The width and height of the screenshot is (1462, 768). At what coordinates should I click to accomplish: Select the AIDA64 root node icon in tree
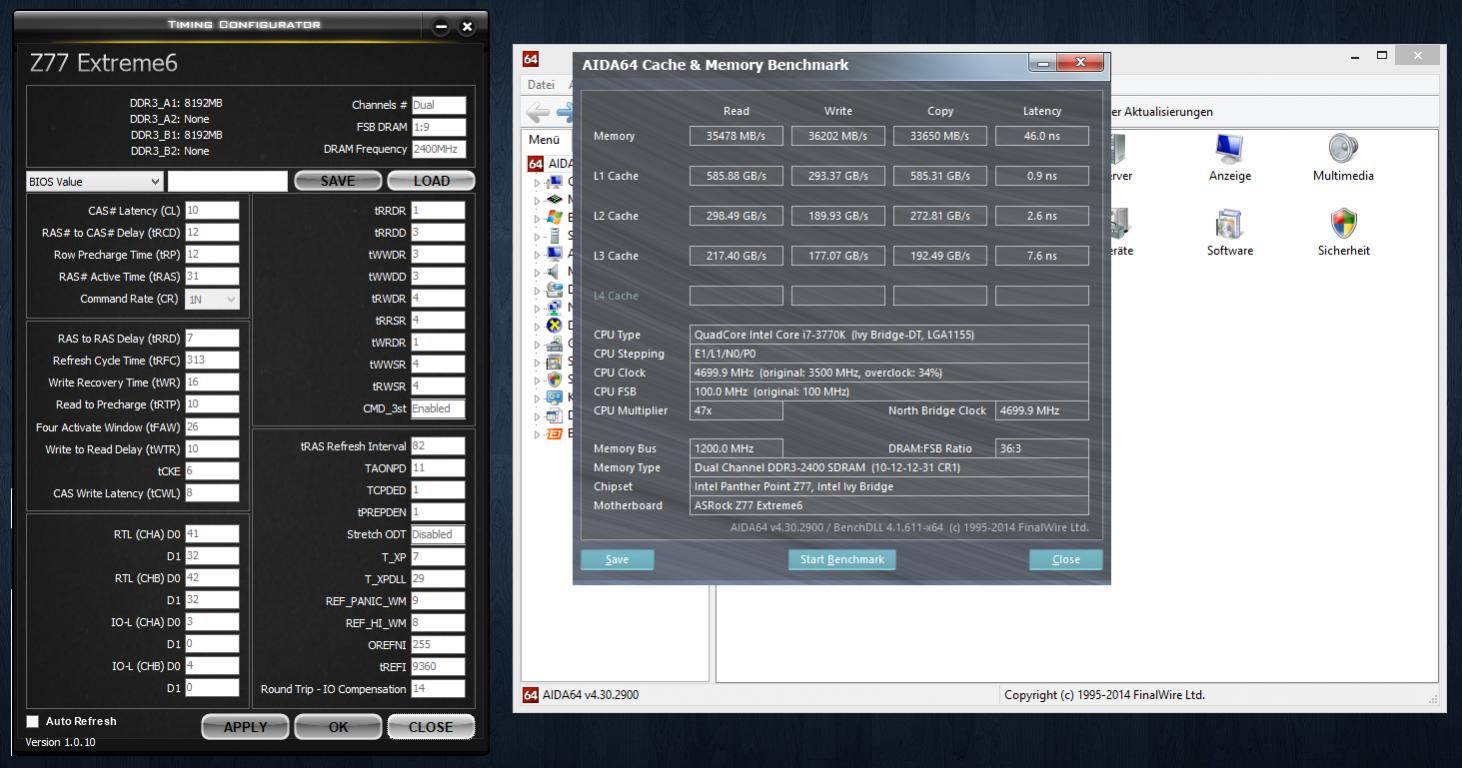[536, 163]
